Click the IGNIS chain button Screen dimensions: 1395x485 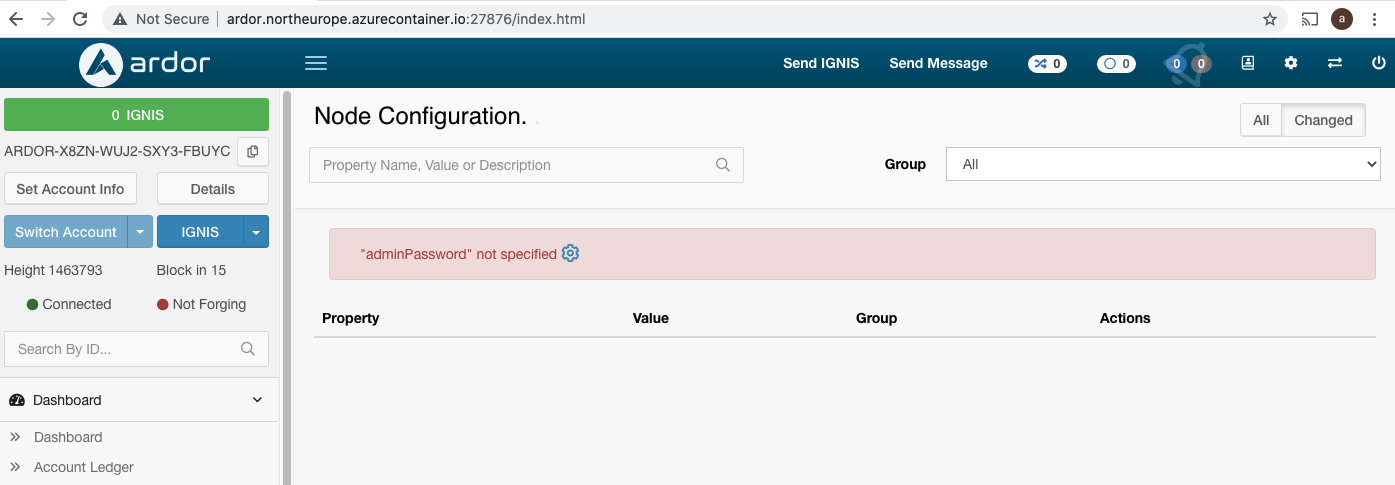pos(200,231)
